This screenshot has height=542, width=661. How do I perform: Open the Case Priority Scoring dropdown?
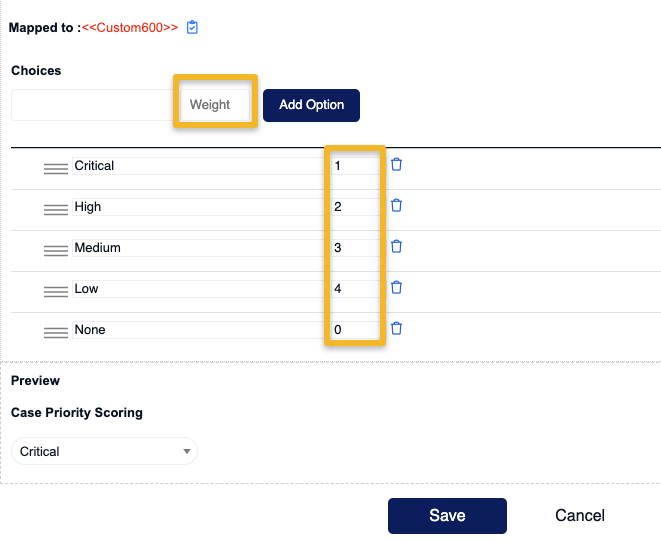[104, 451]
